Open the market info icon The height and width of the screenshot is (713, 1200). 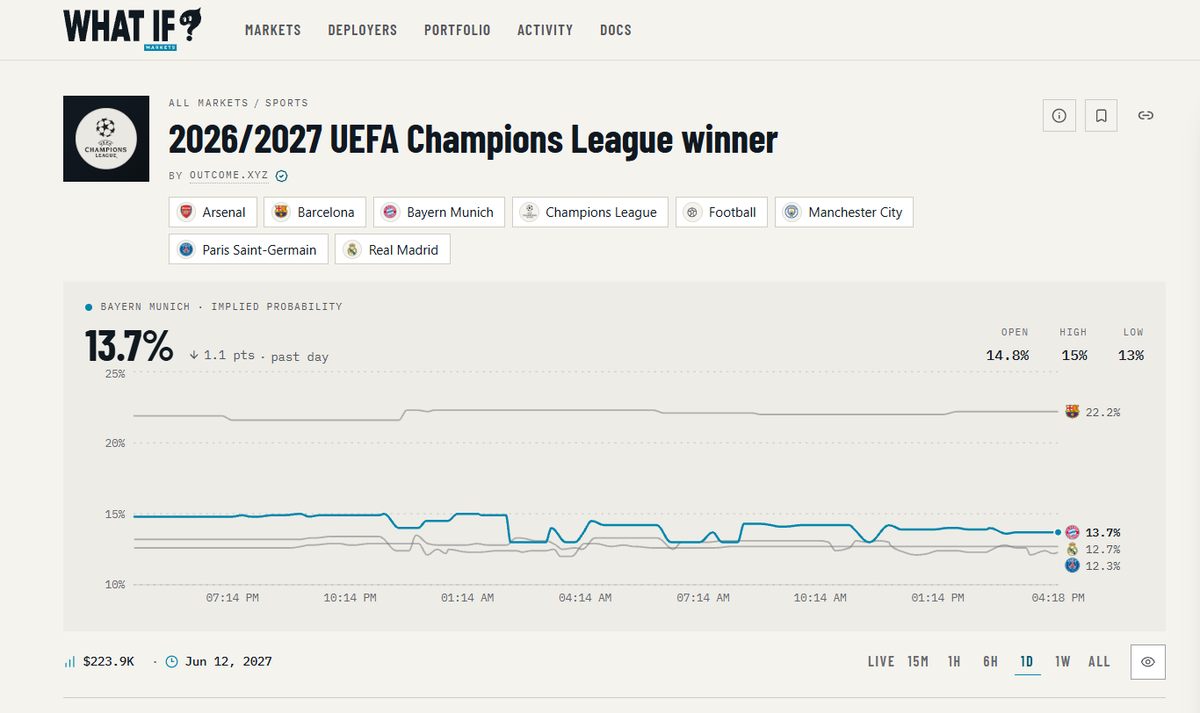1059,116
